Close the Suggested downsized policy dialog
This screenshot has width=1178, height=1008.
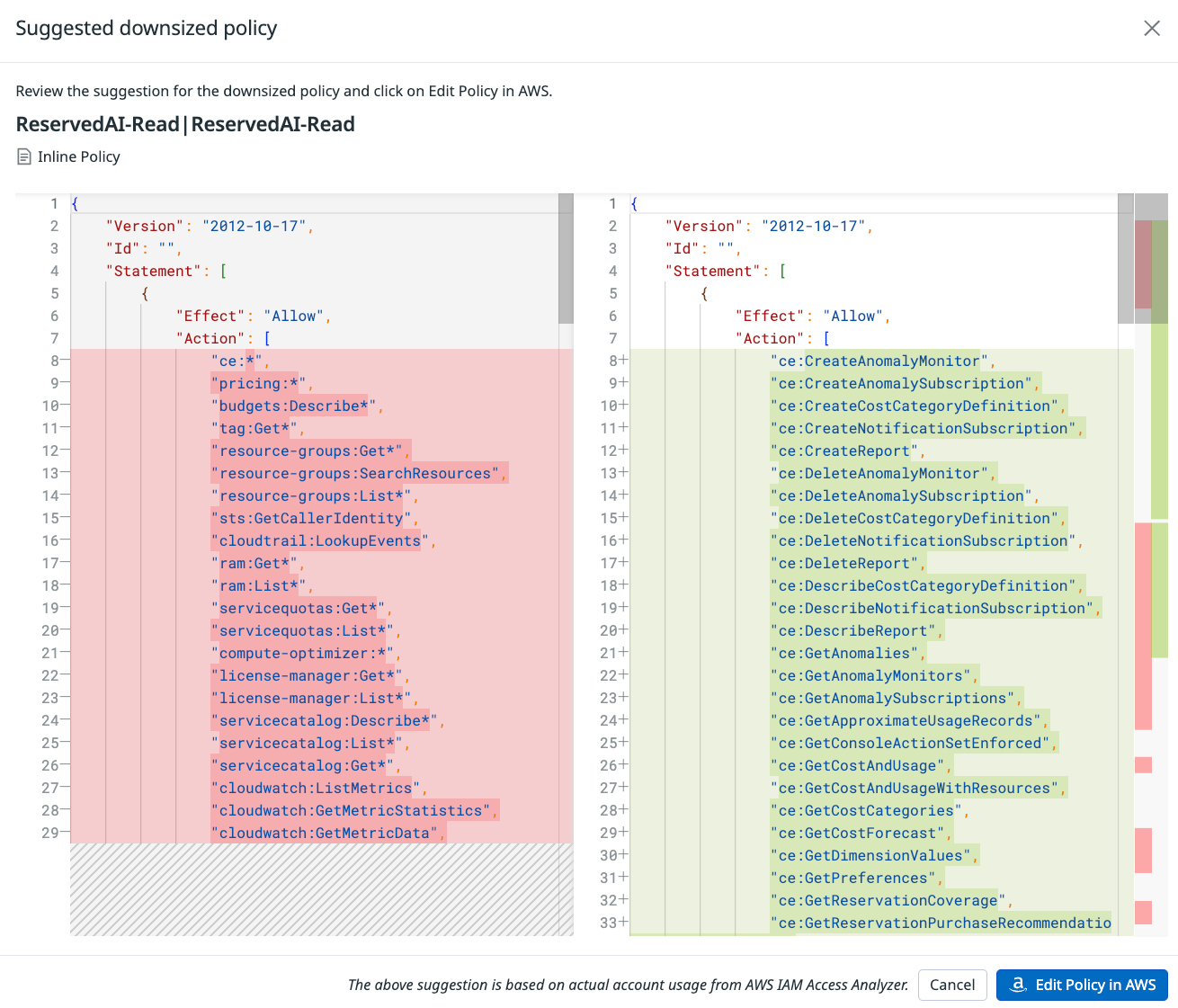tap(1152, 28)
